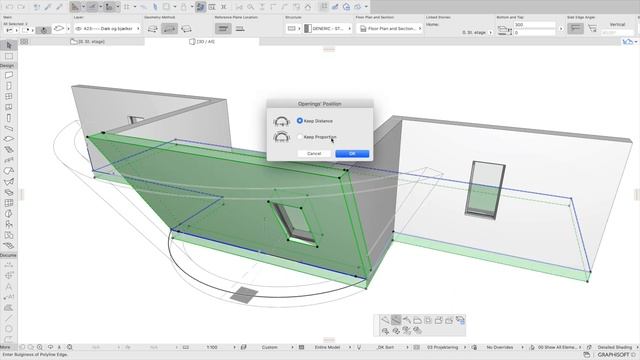Select the Window tool in the toolbox

(x=9, y=97)
